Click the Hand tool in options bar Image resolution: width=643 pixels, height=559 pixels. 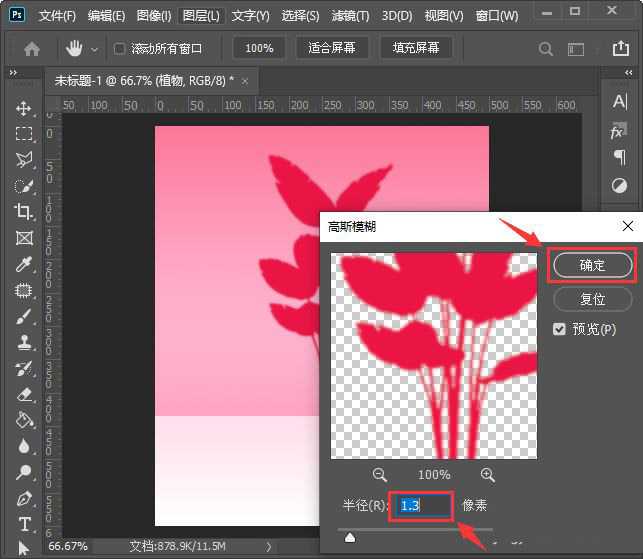click(x=74, y=49)
